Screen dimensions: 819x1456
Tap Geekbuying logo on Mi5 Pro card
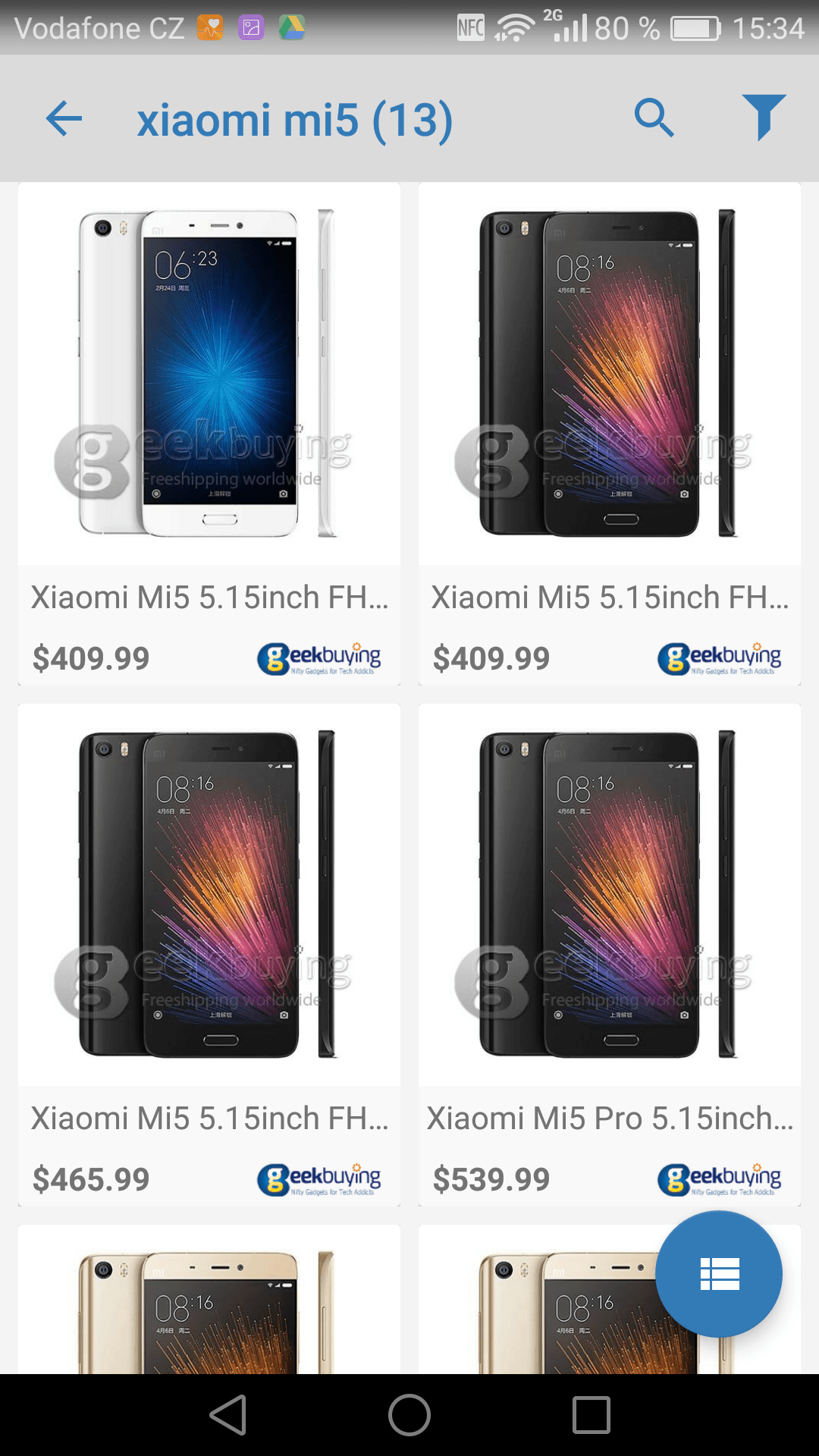click(720, 1179)
